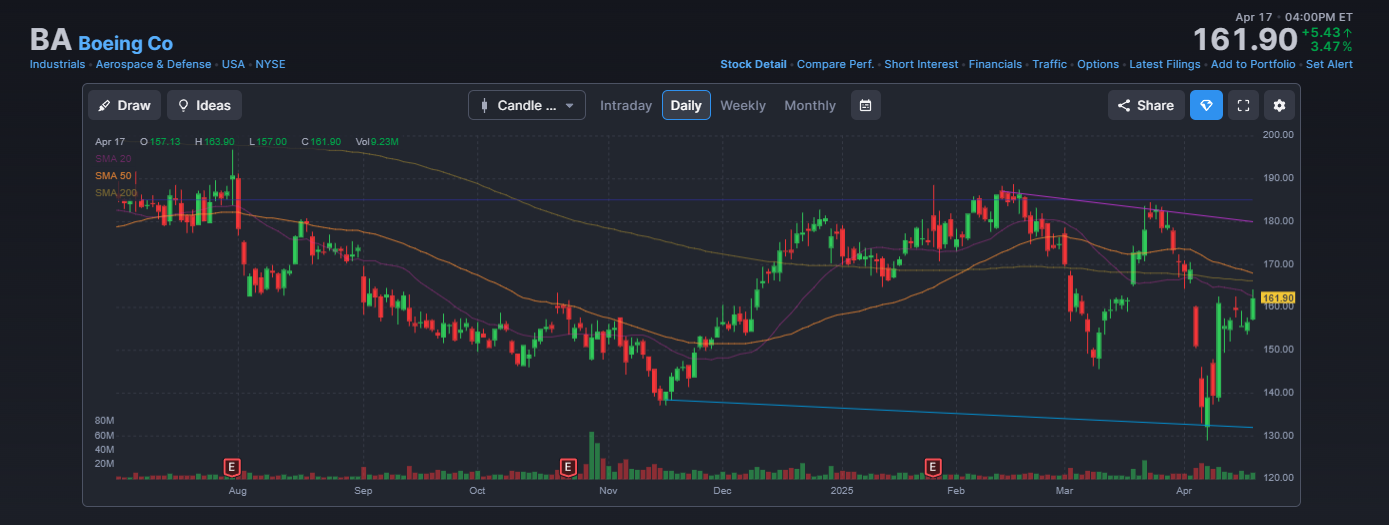Click the blue diamond premium icon
The width and height of the screenshot is (1389, 525).
pos(1206,105)
